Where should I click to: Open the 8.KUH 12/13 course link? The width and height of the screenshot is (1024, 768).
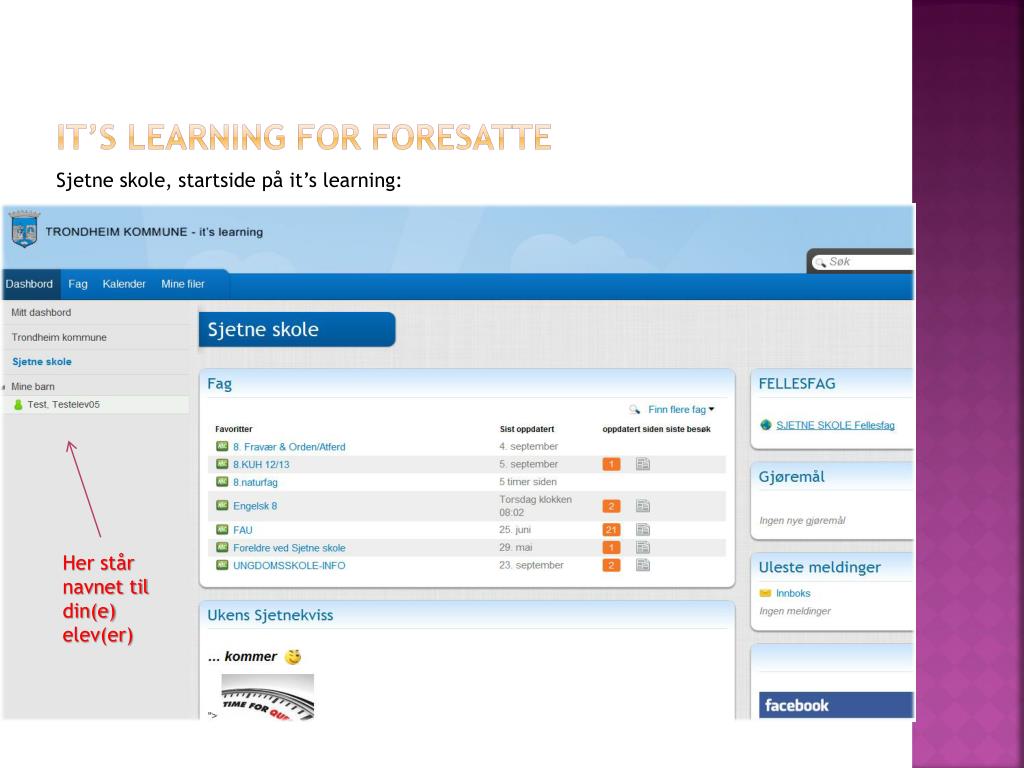pyautogui.click(x=261, y=464)
